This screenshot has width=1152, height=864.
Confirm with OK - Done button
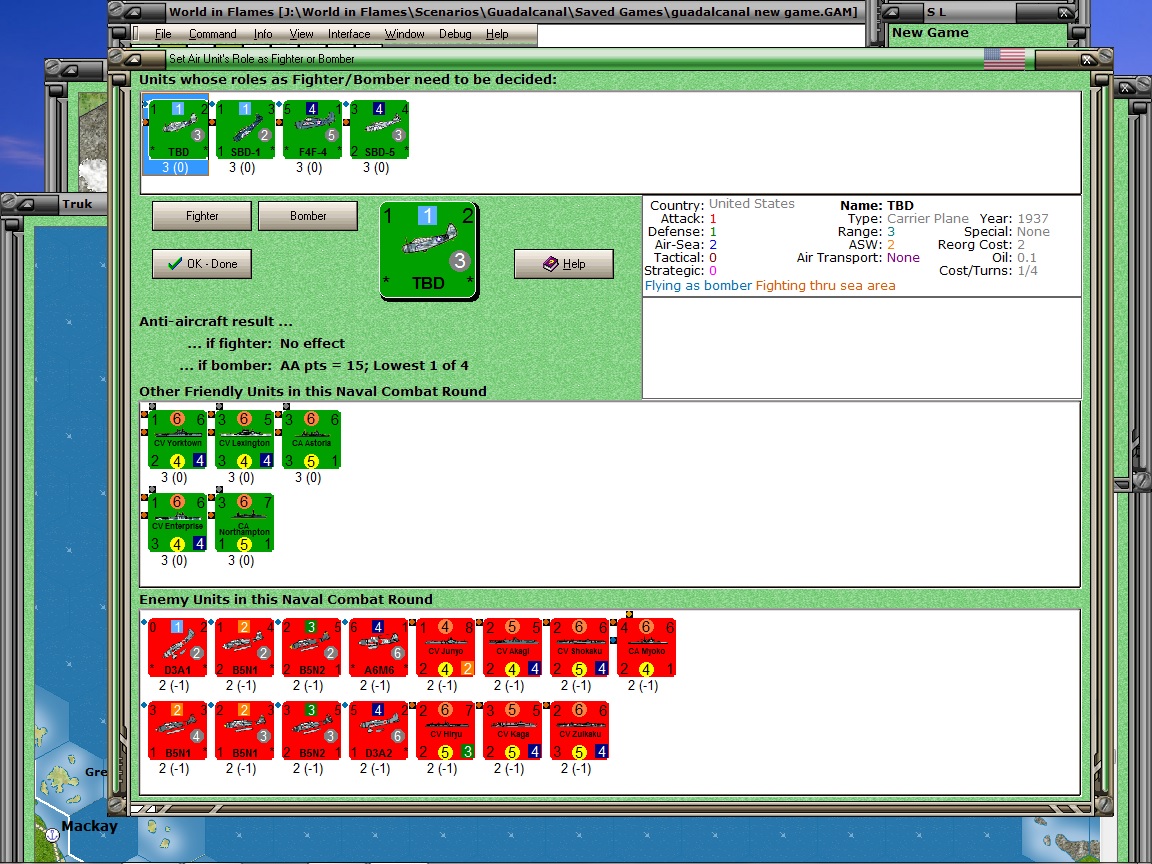tap(202, 264)
